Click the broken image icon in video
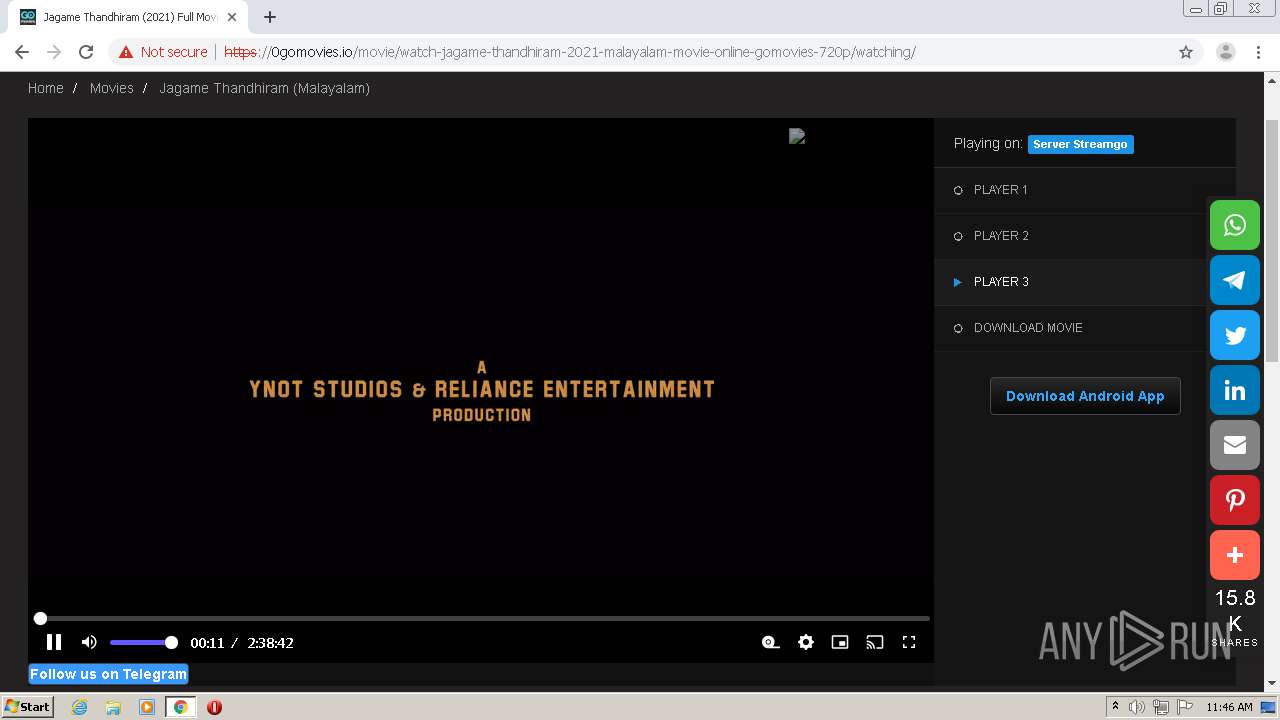Screen dimensions: 1280x720 [797, 136]
